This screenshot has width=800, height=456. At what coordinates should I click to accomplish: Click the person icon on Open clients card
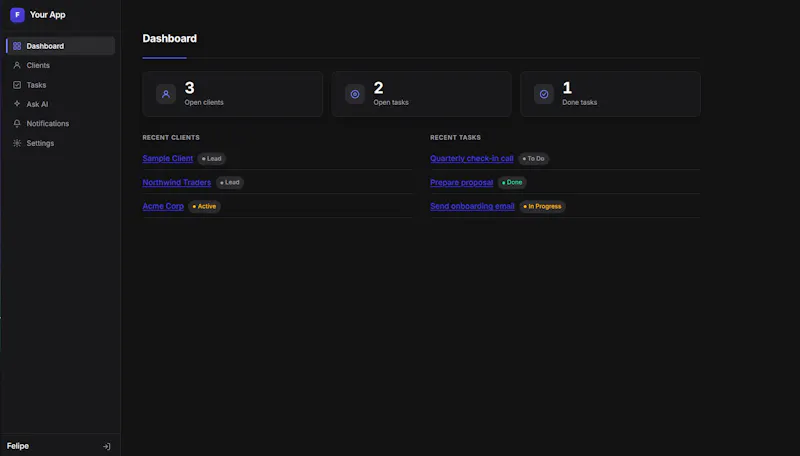[x=166, y=94]
